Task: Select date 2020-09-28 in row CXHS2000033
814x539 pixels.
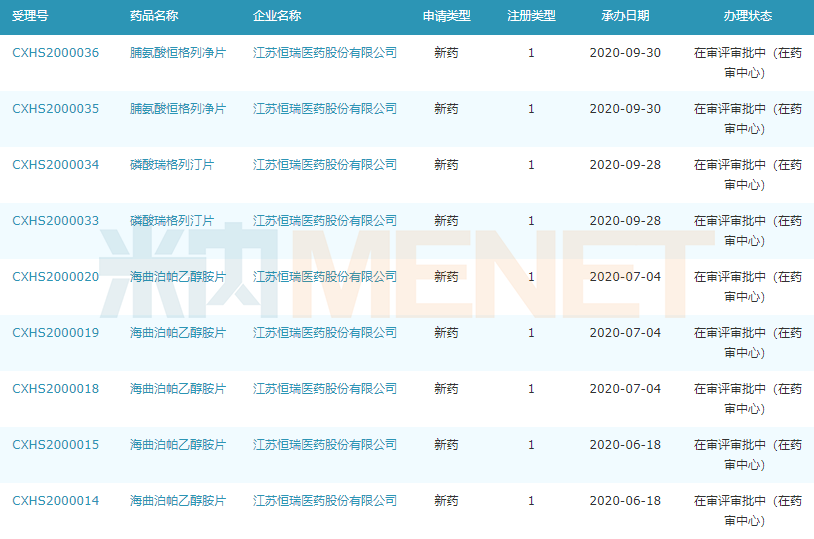Action: pos(625,221)
